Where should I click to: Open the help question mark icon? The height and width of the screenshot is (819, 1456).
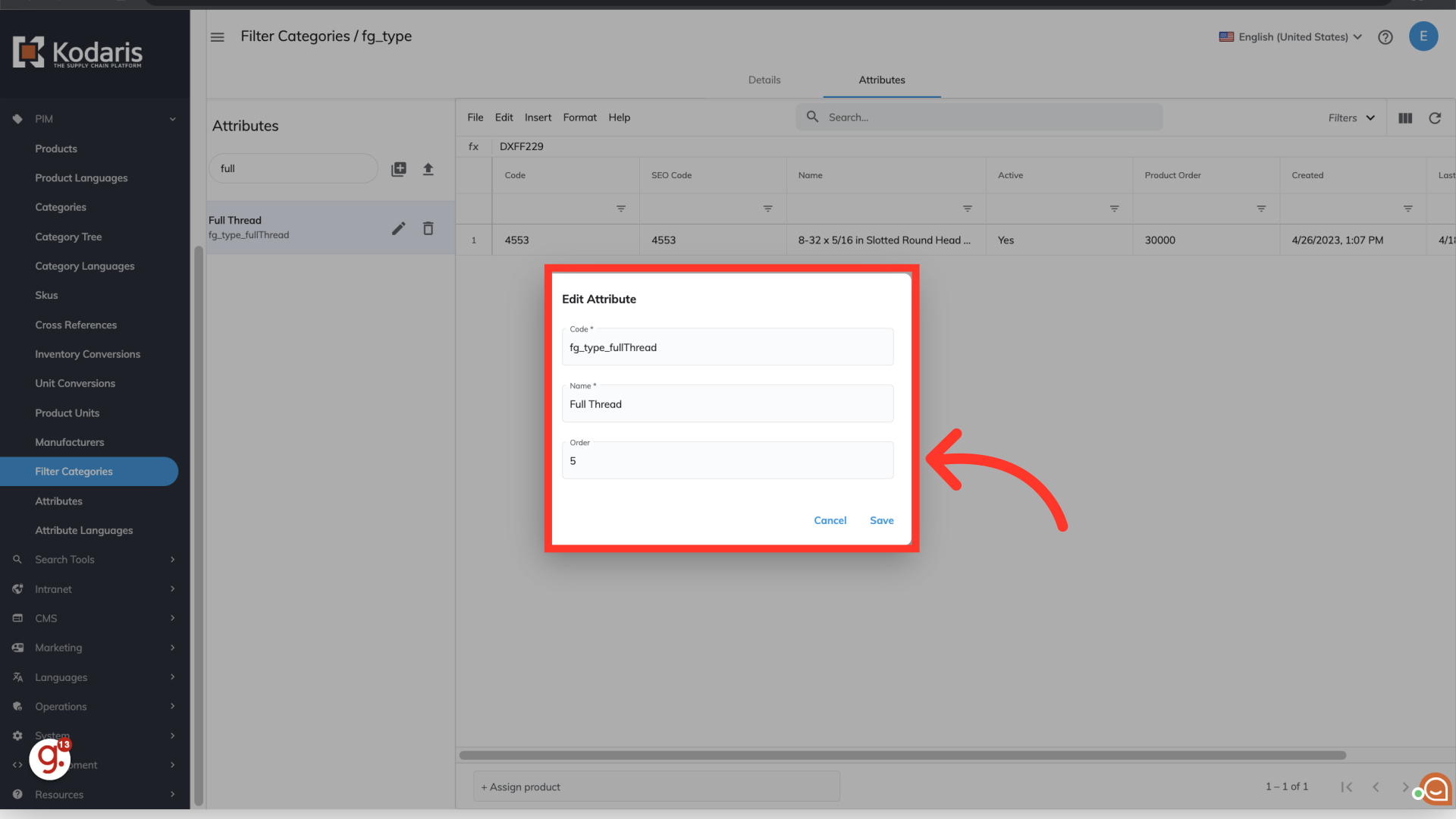tap(1385, 37)
